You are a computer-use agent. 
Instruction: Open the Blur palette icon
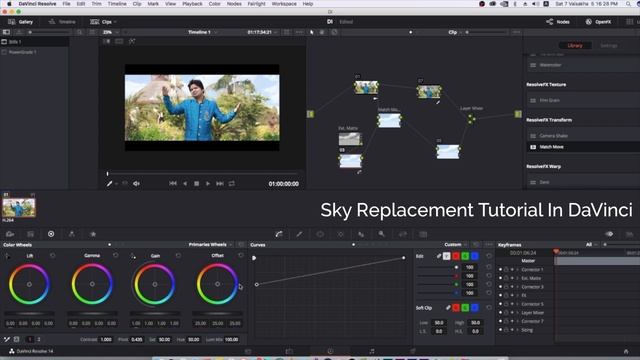361,234
